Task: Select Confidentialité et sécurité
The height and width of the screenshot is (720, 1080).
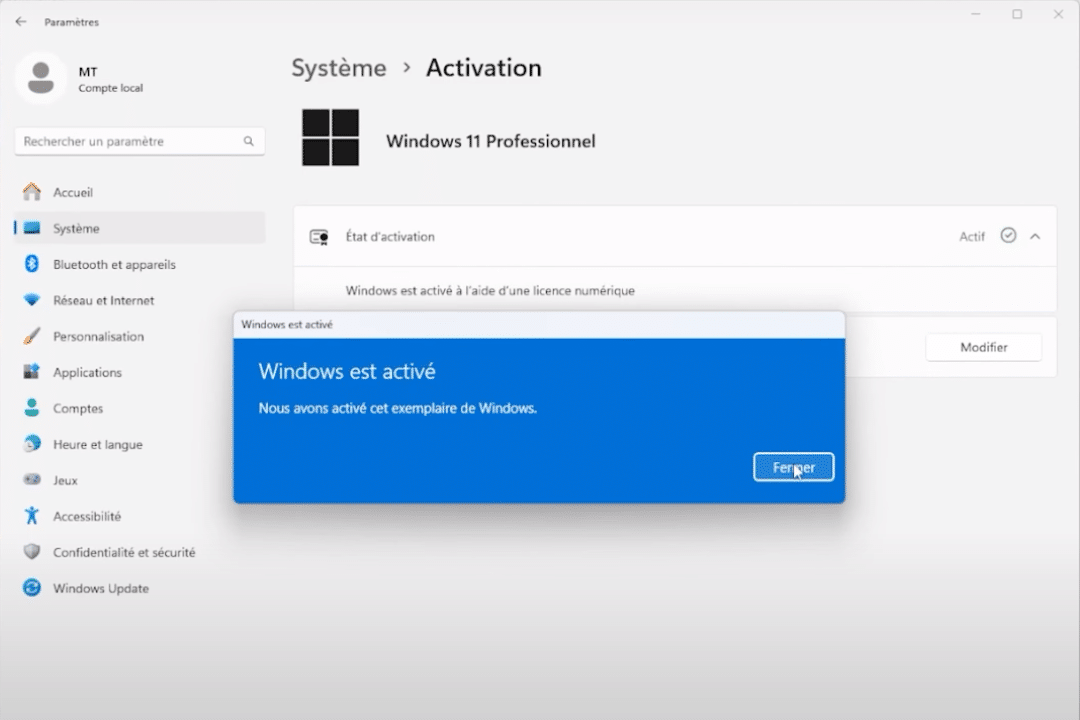Action: pos(122,552)
